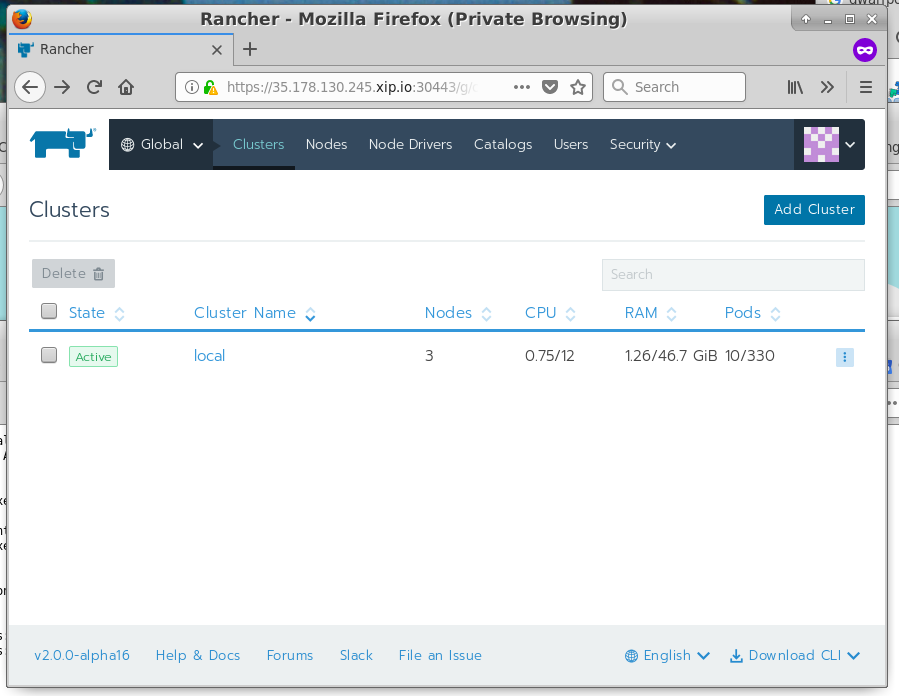Open the Global scope dropdown
Viewport: 899px width, 696px height.
coord(161,144)
